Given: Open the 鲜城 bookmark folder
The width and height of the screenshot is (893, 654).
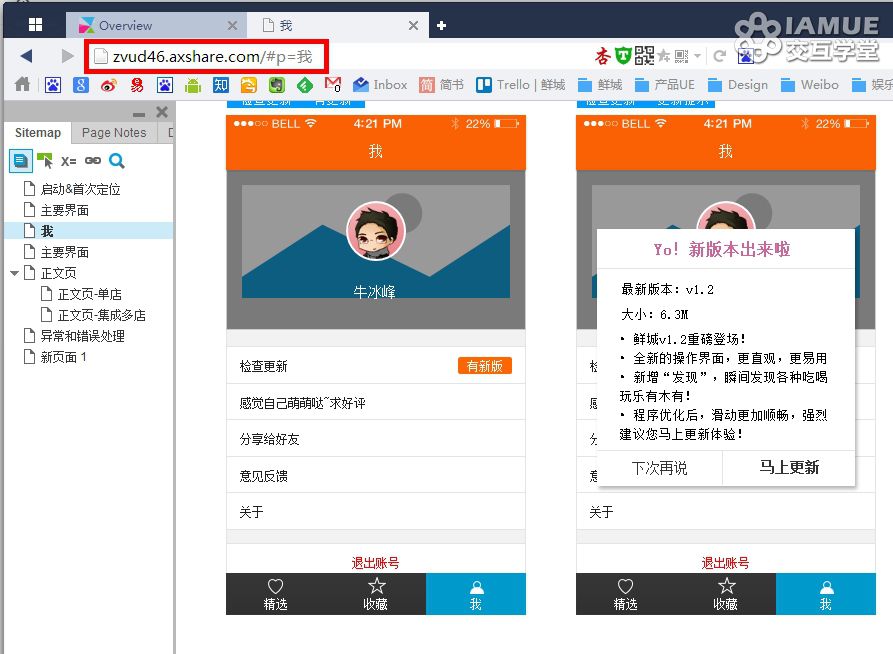Looking at the screenshot, I should tap(600, 85).
